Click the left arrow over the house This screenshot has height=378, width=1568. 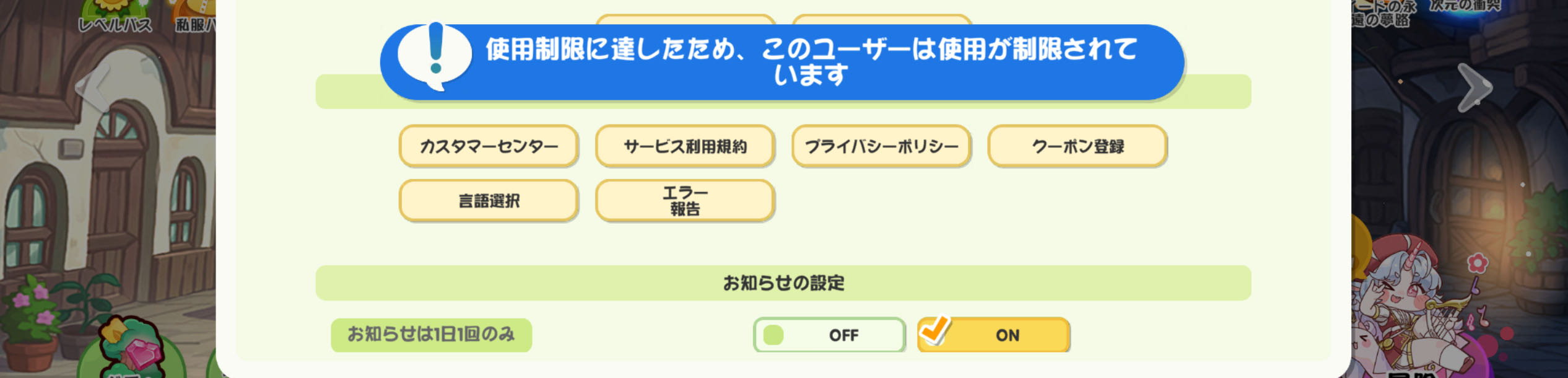click(x=92, y=87)
